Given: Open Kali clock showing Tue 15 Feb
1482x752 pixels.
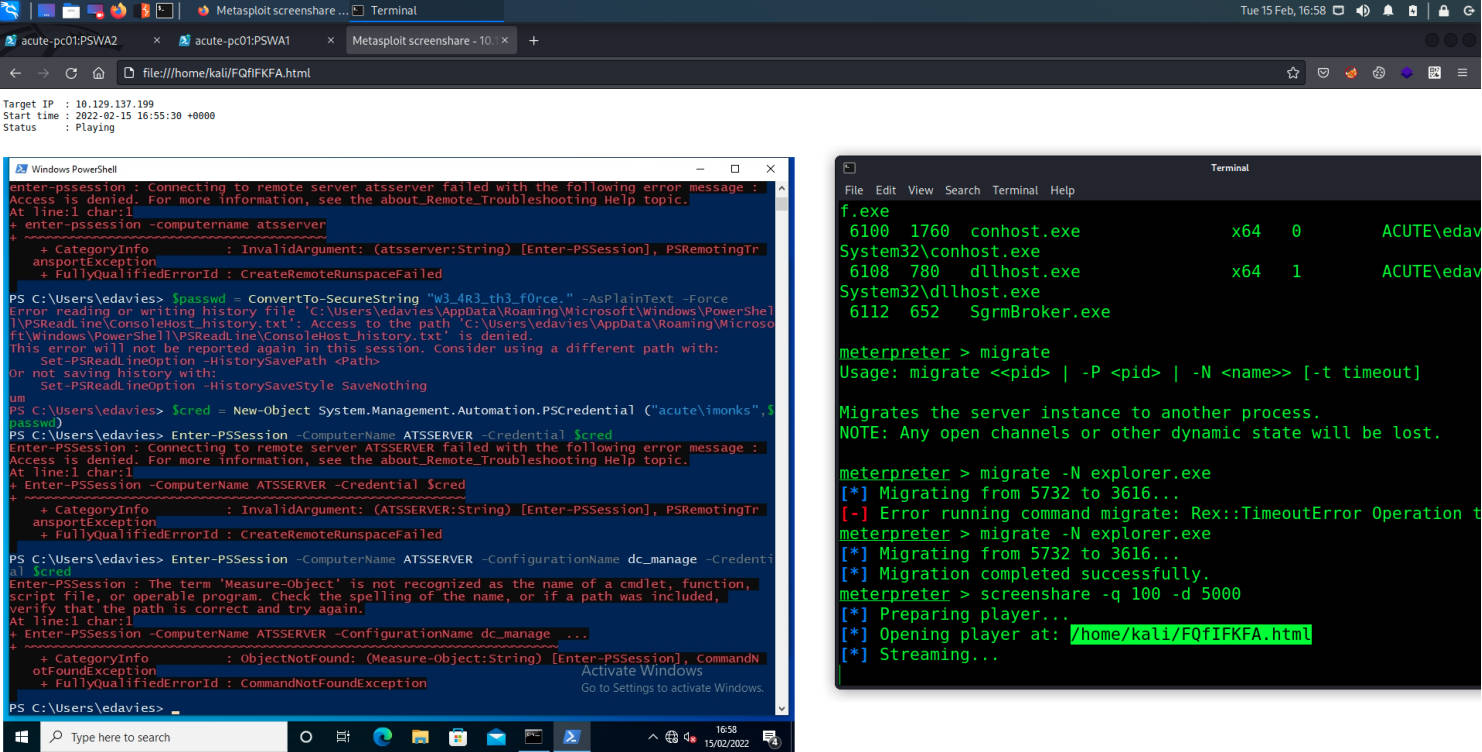Looking at the screenshot, I should pyautogui.click(x=1283, y=11).
